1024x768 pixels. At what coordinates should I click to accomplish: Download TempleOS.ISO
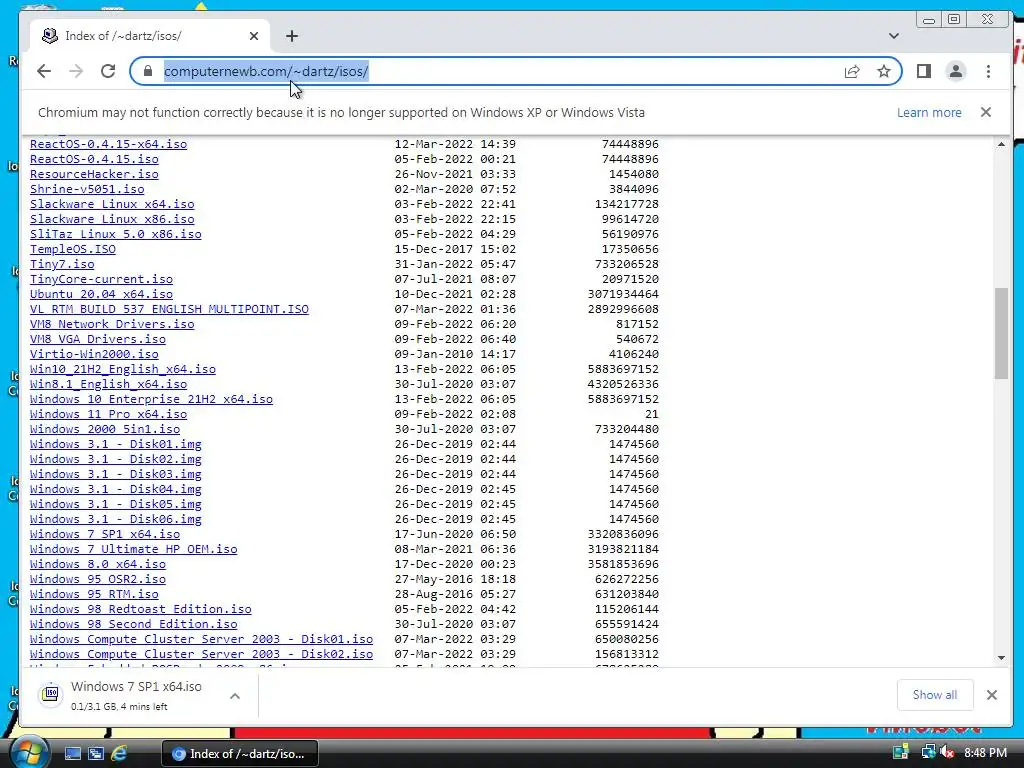(x=72, y=249)
